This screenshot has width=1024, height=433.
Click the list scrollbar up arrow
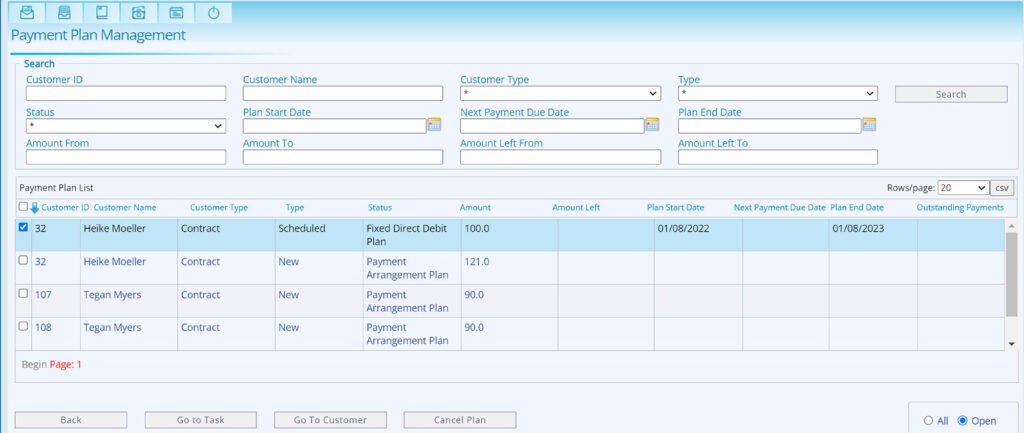pyautogui.click(x=1012, y=226)
